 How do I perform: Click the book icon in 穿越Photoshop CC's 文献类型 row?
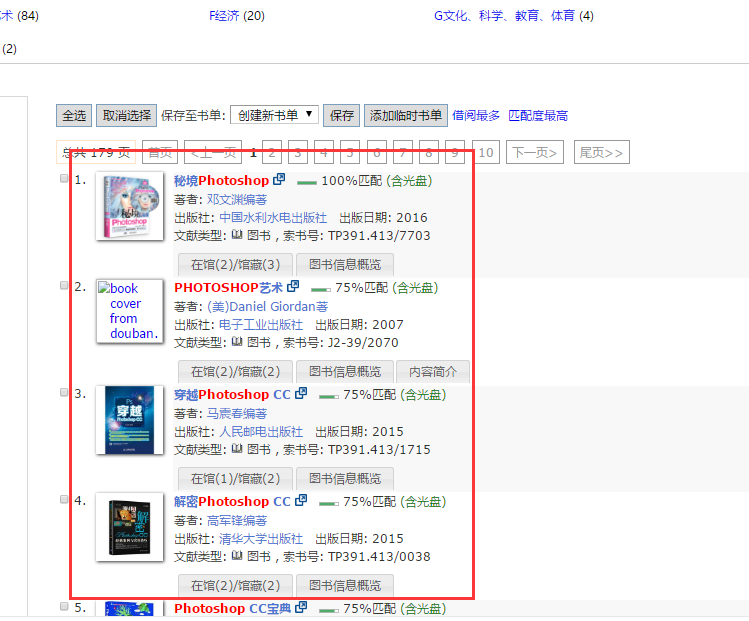(237, 449)
